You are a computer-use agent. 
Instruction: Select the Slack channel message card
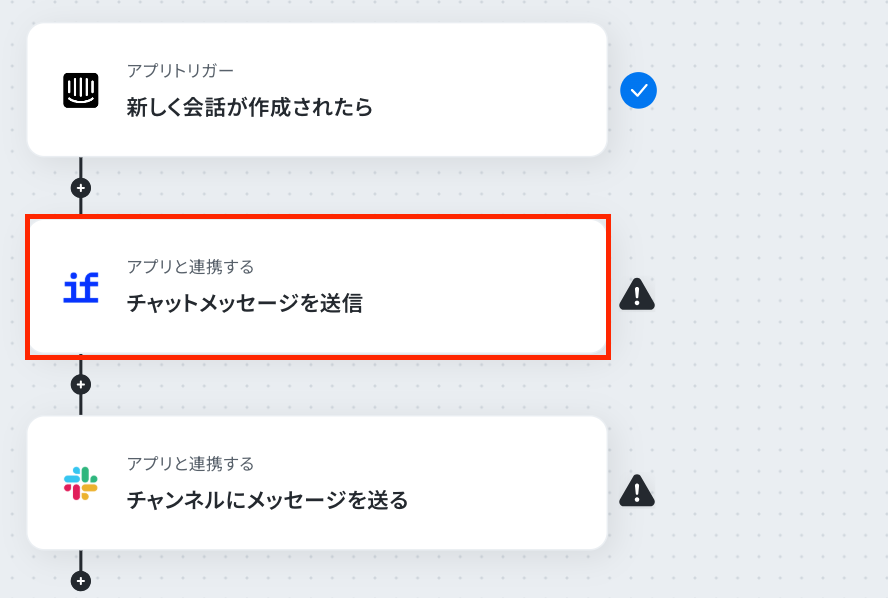[317, 483]
